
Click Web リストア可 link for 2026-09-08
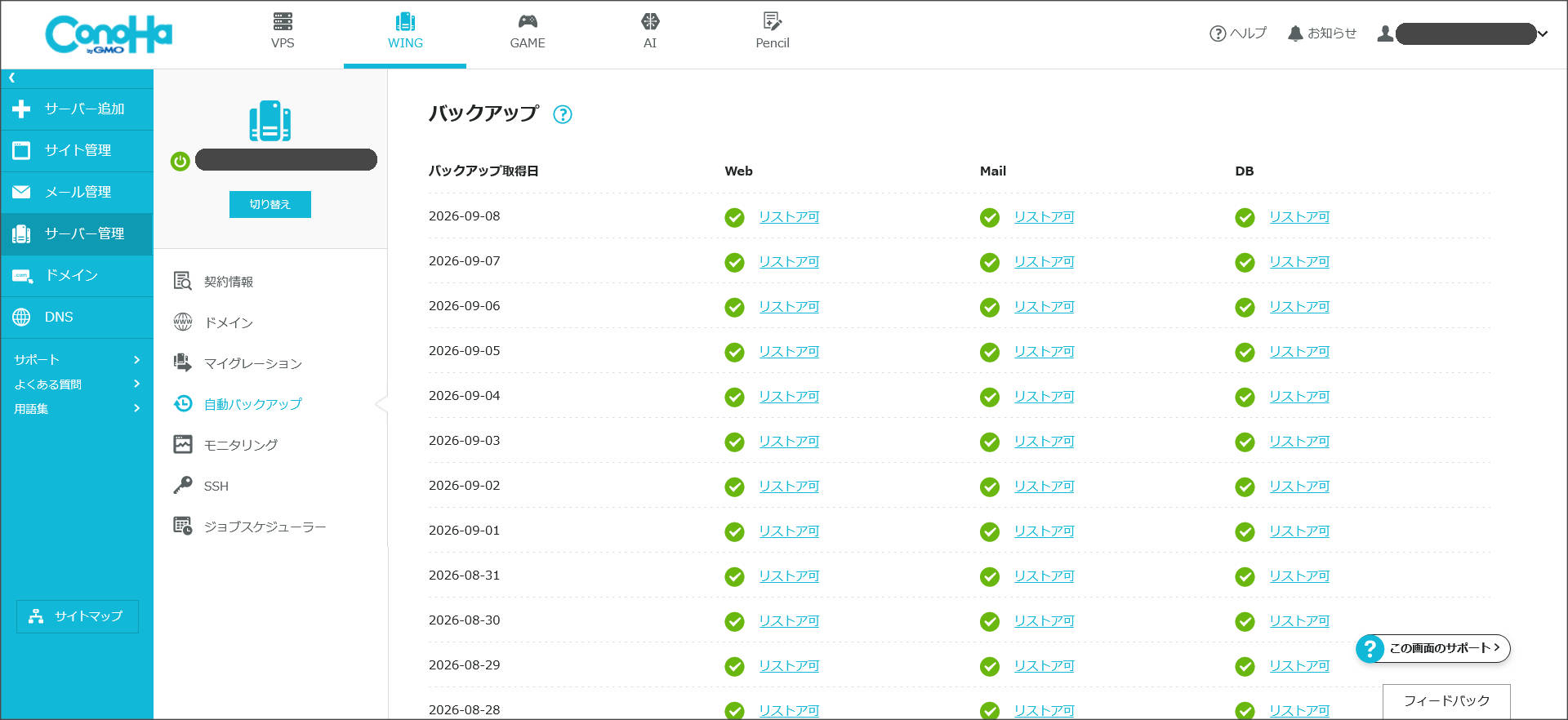789,217
